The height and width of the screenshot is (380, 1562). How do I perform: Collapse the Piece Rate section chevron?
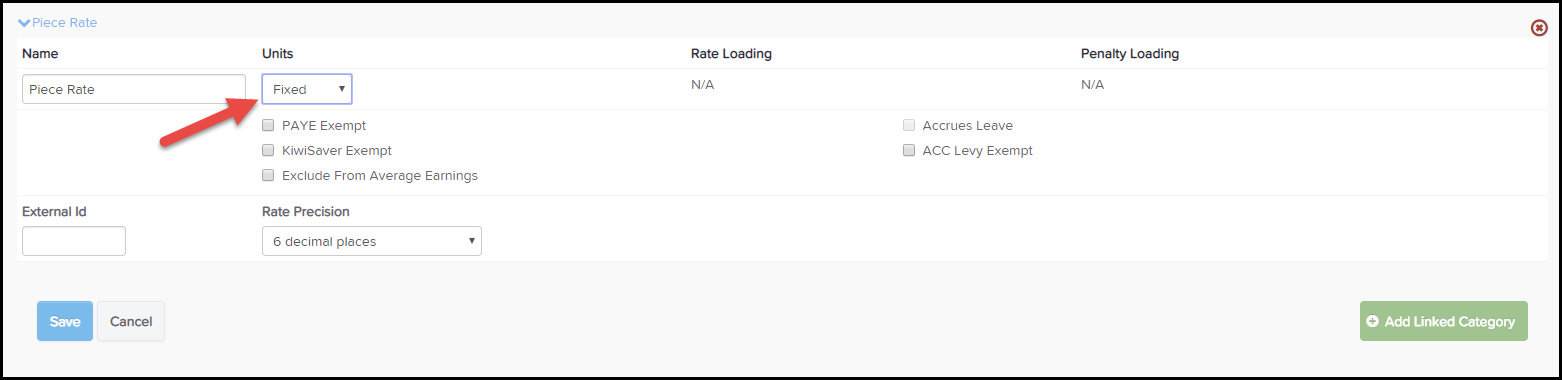(25, 22)
